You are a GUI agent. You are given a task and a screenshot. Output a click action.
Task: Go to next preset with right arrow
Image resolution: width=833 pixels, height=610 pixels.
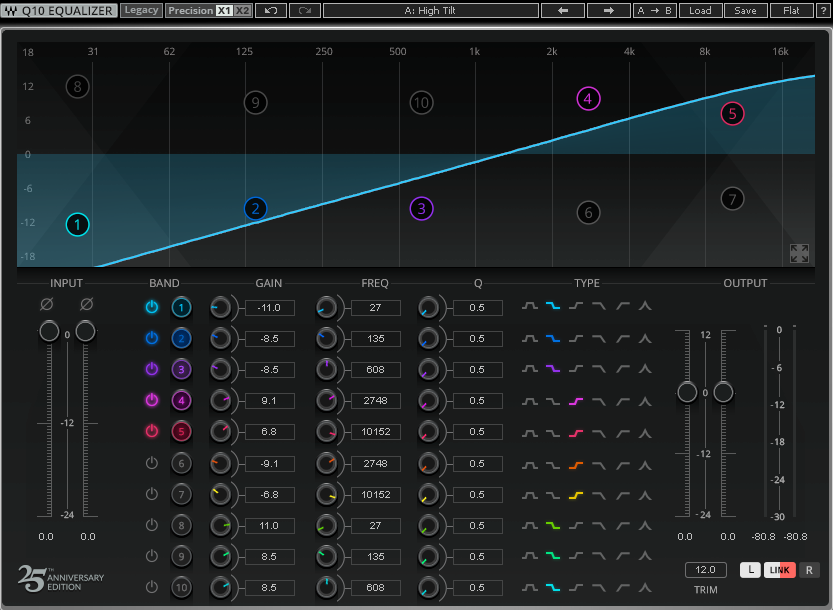pos(609,11)
